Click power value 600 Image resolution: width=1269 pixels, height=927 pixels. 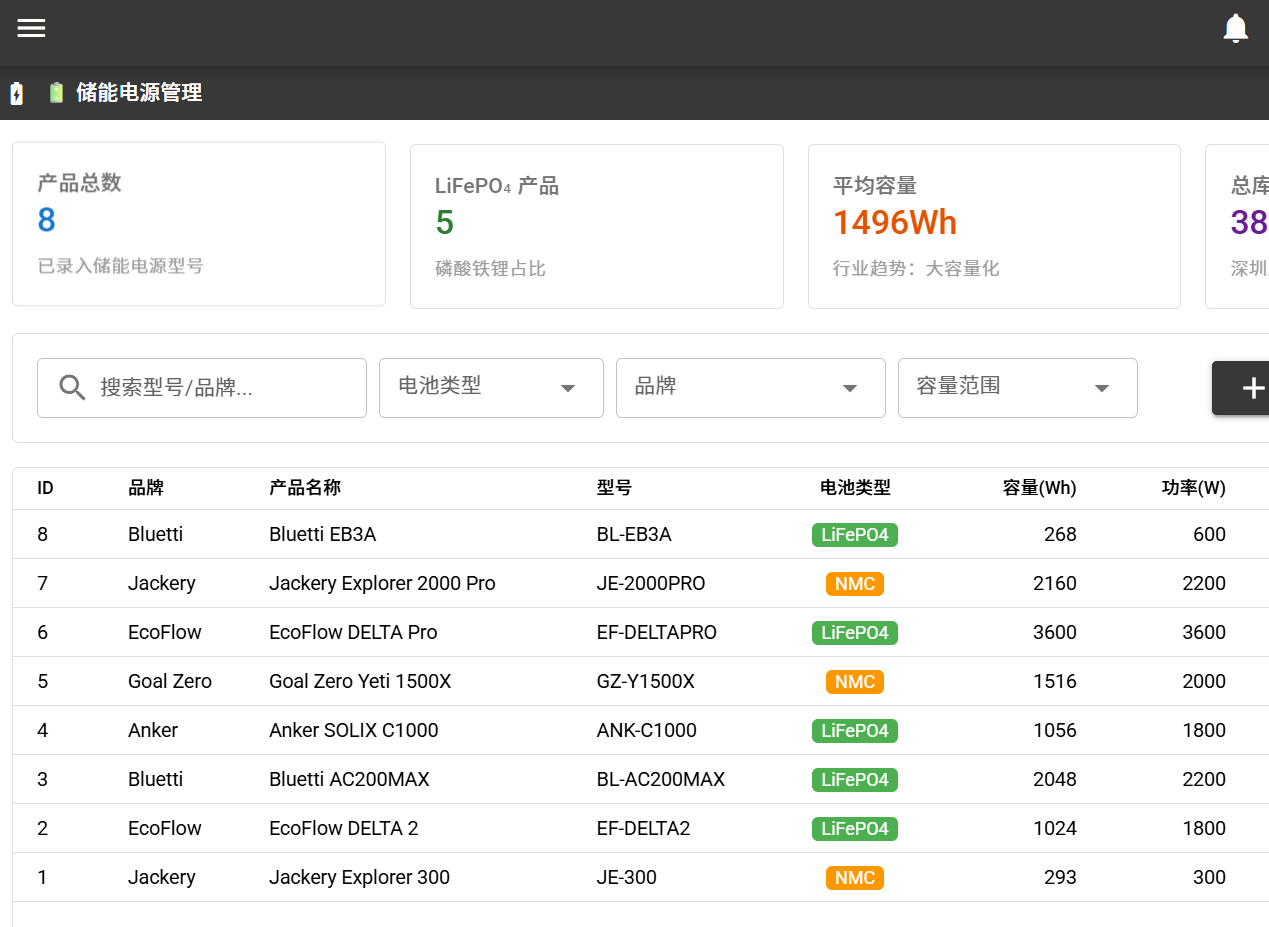coord(1209,534)
